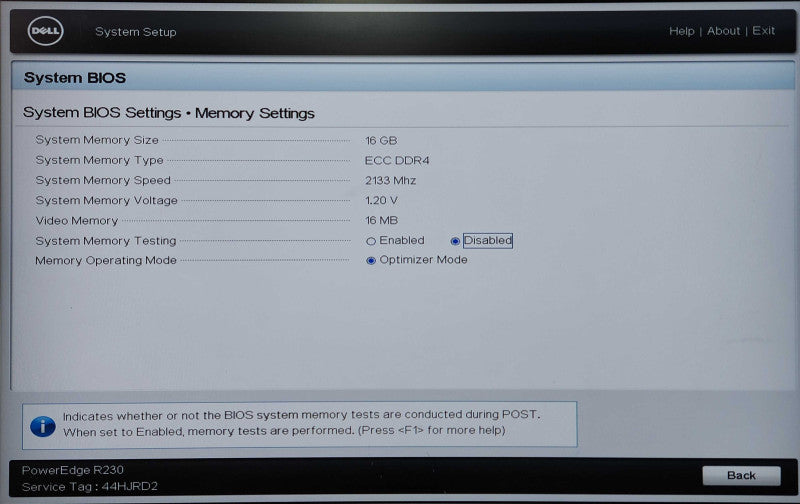Select the Video Memory label

coord(77,220)
